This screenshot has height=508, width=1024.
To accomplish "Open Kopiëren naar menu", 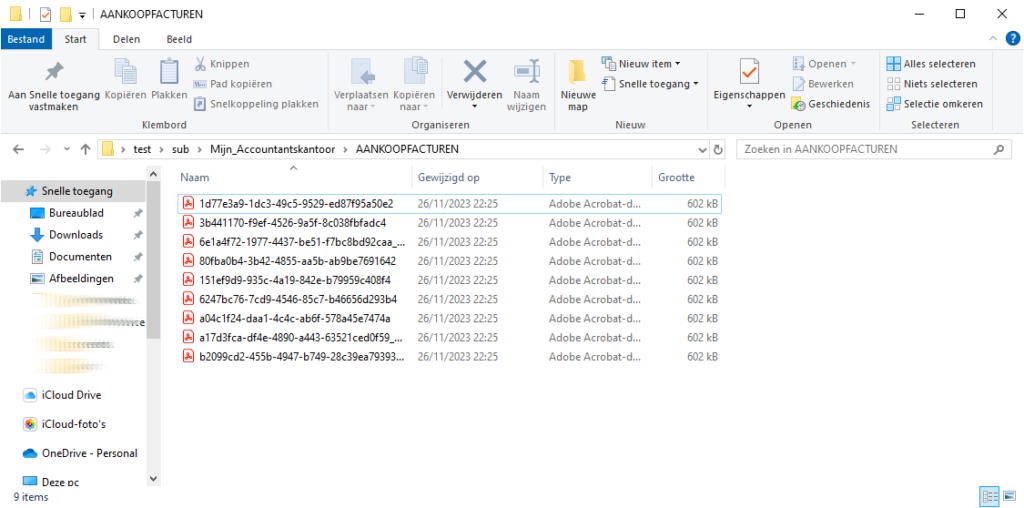I will (x=414, y=86).
